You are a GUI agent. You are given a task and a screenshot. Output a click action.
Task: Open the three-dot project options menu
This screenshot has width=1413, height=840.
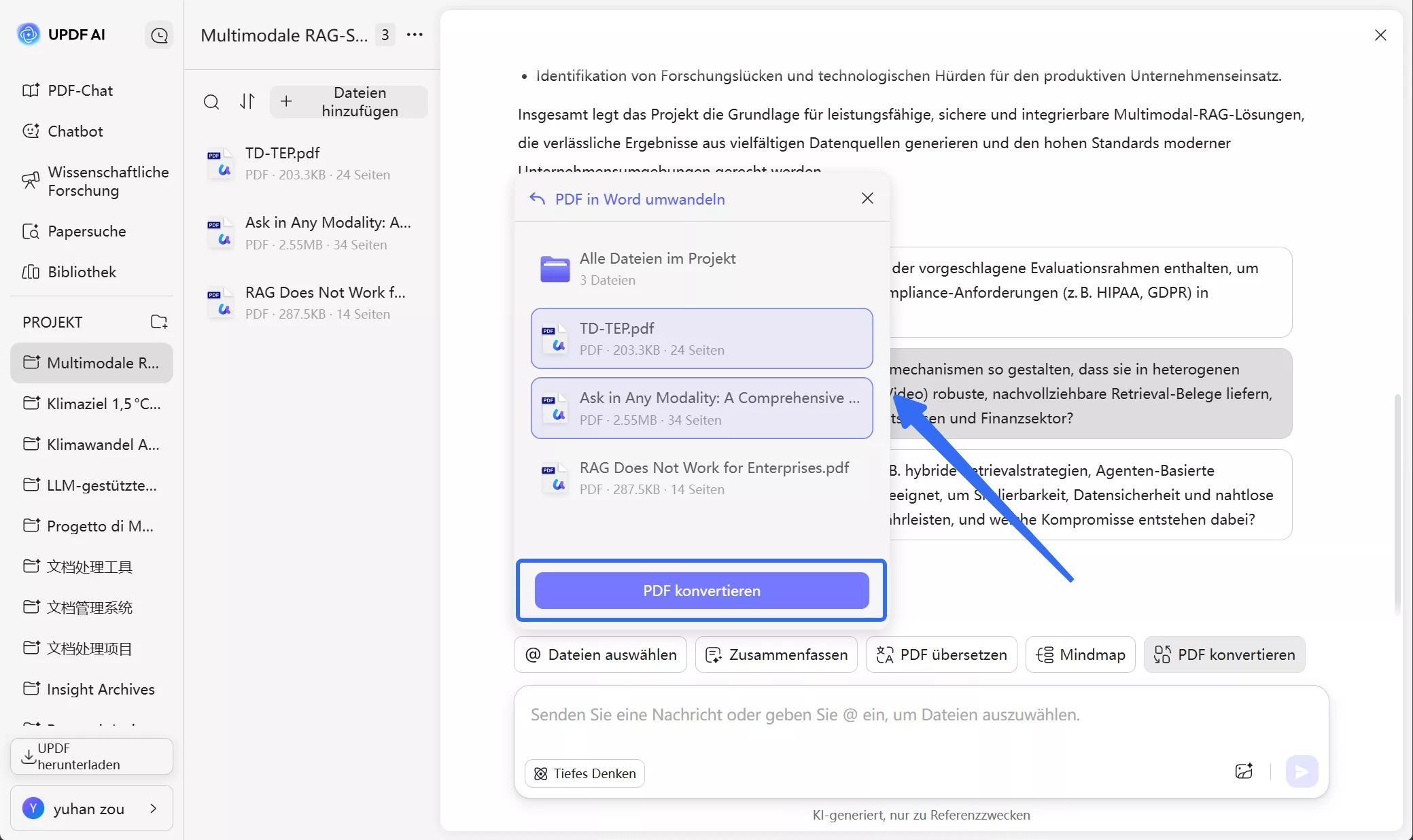415,35
